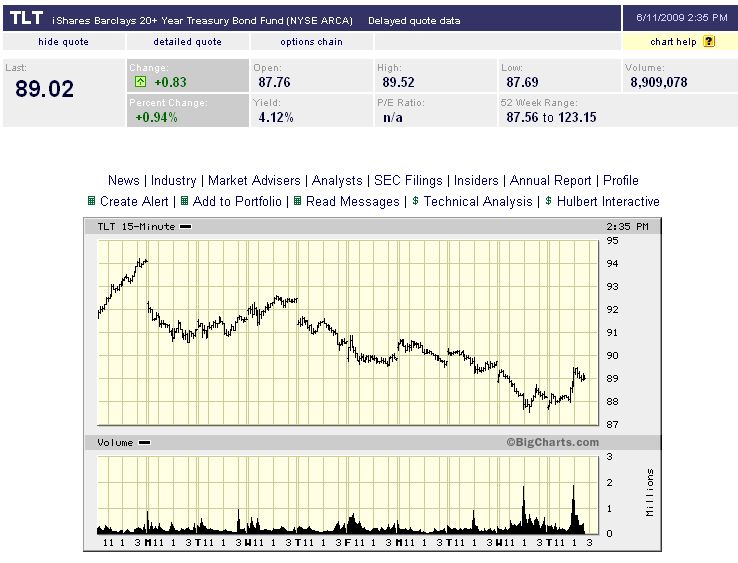This screenshot has width=738, height=563.
Task: Open the Annual Report link
Action: click(551, 180)
